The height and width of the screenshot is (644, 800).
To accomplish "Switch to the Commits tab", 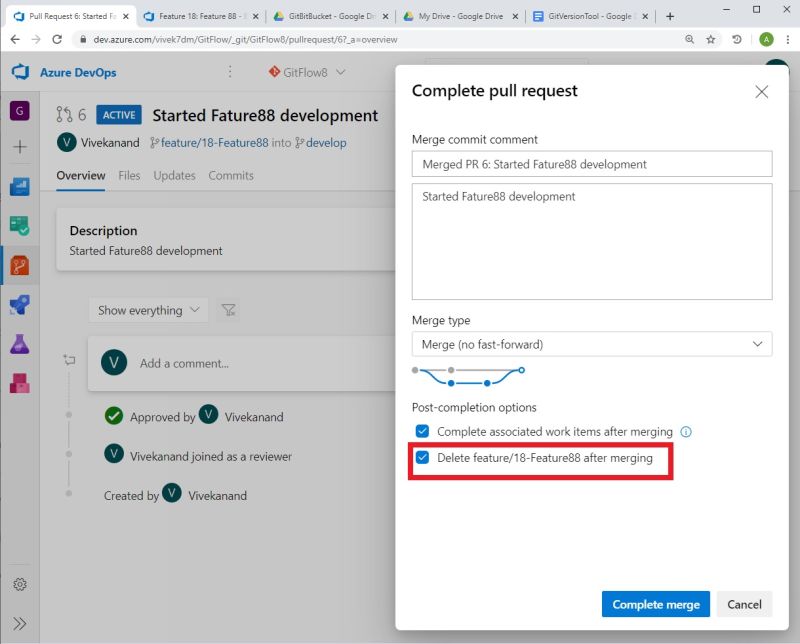I will 231,175.
